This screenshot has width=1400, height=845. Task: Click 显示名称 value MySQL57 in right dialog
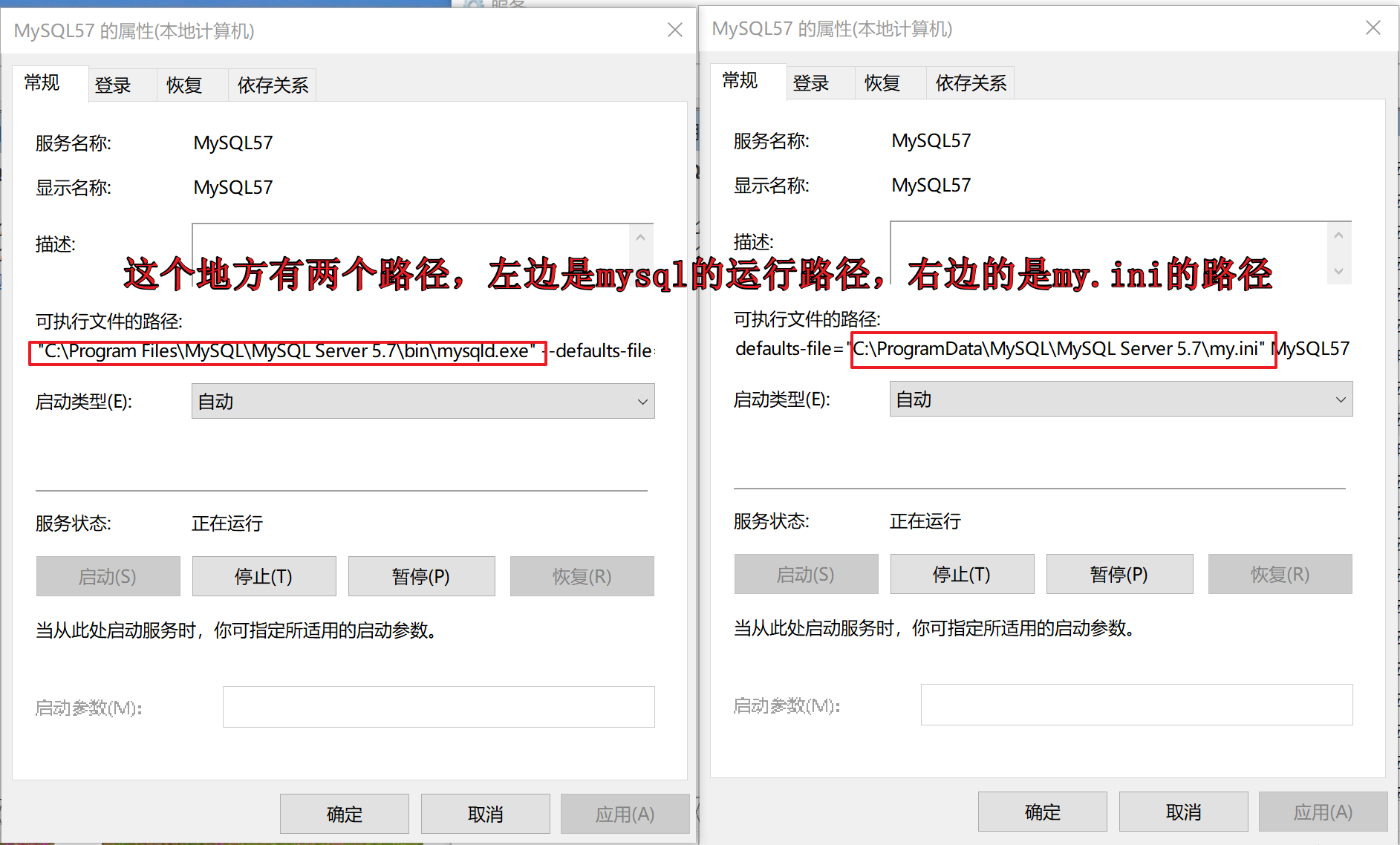point(931,185)
